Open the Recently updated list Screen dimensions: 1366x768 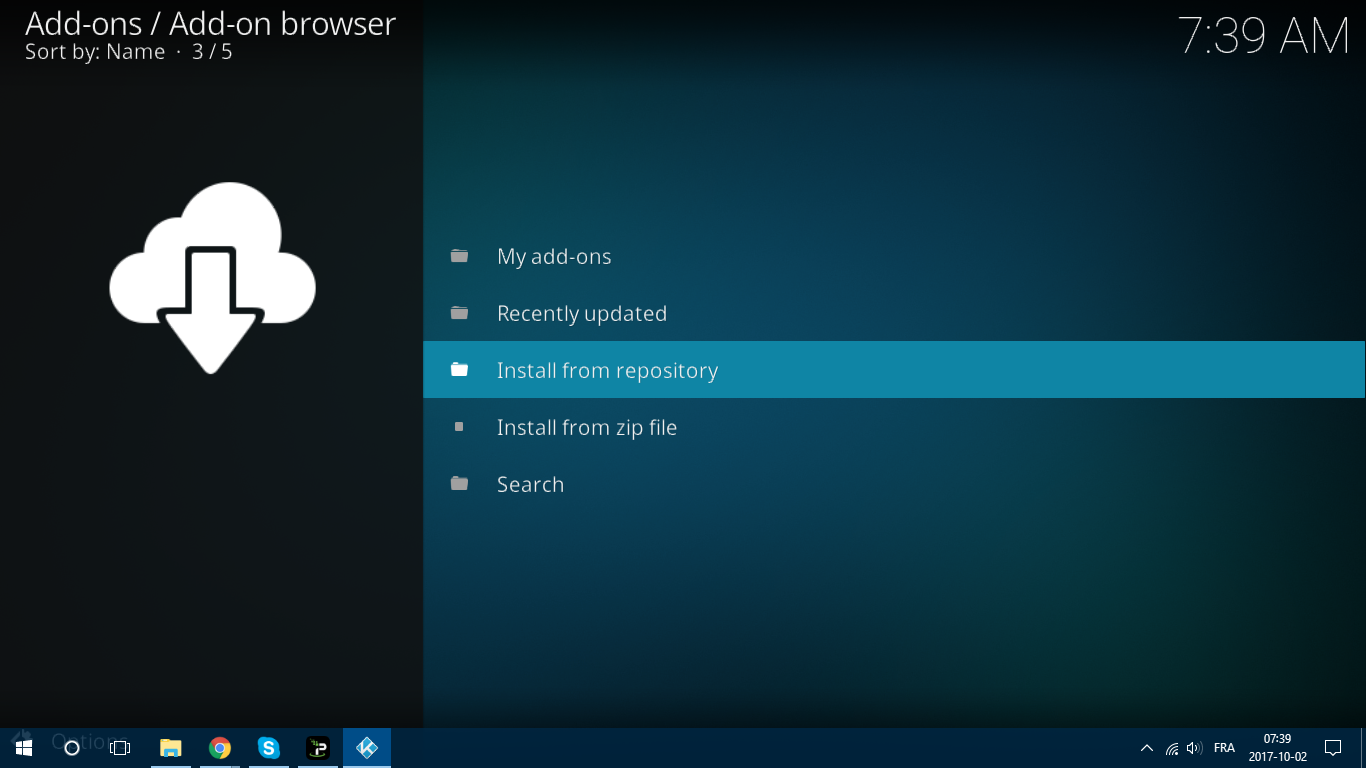click(582, 313)
